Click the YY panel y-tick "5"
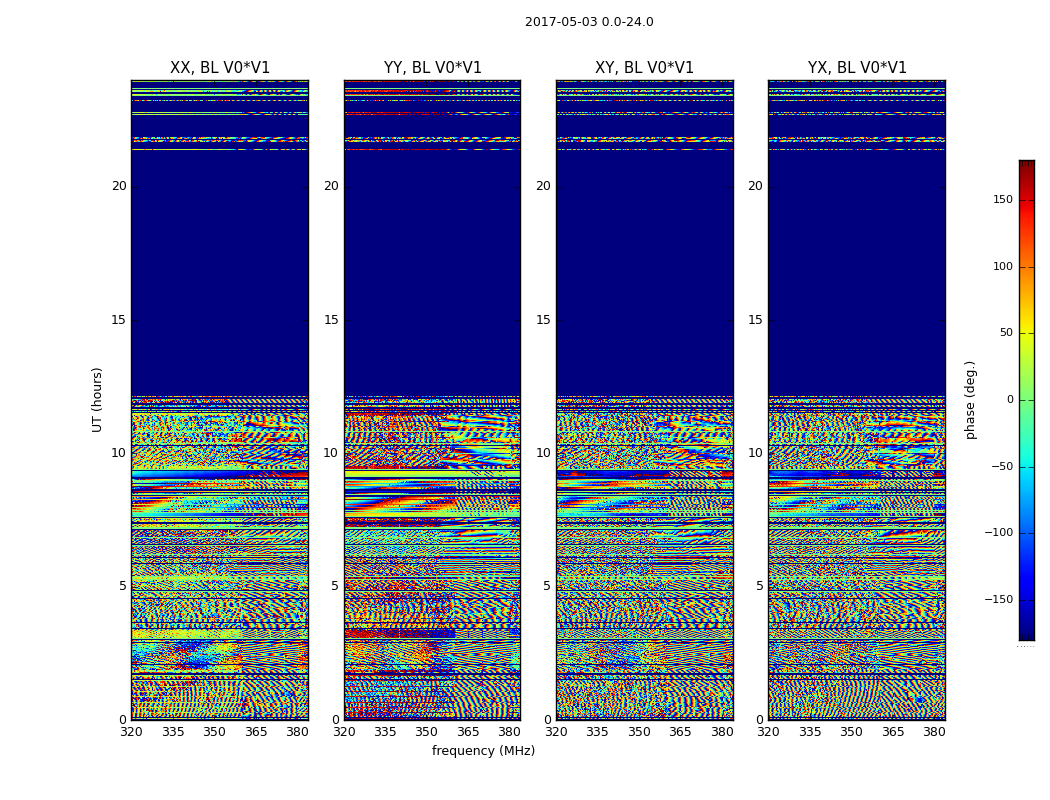The width and height of the screenshot is (1050, 800). tap(335, 586)
